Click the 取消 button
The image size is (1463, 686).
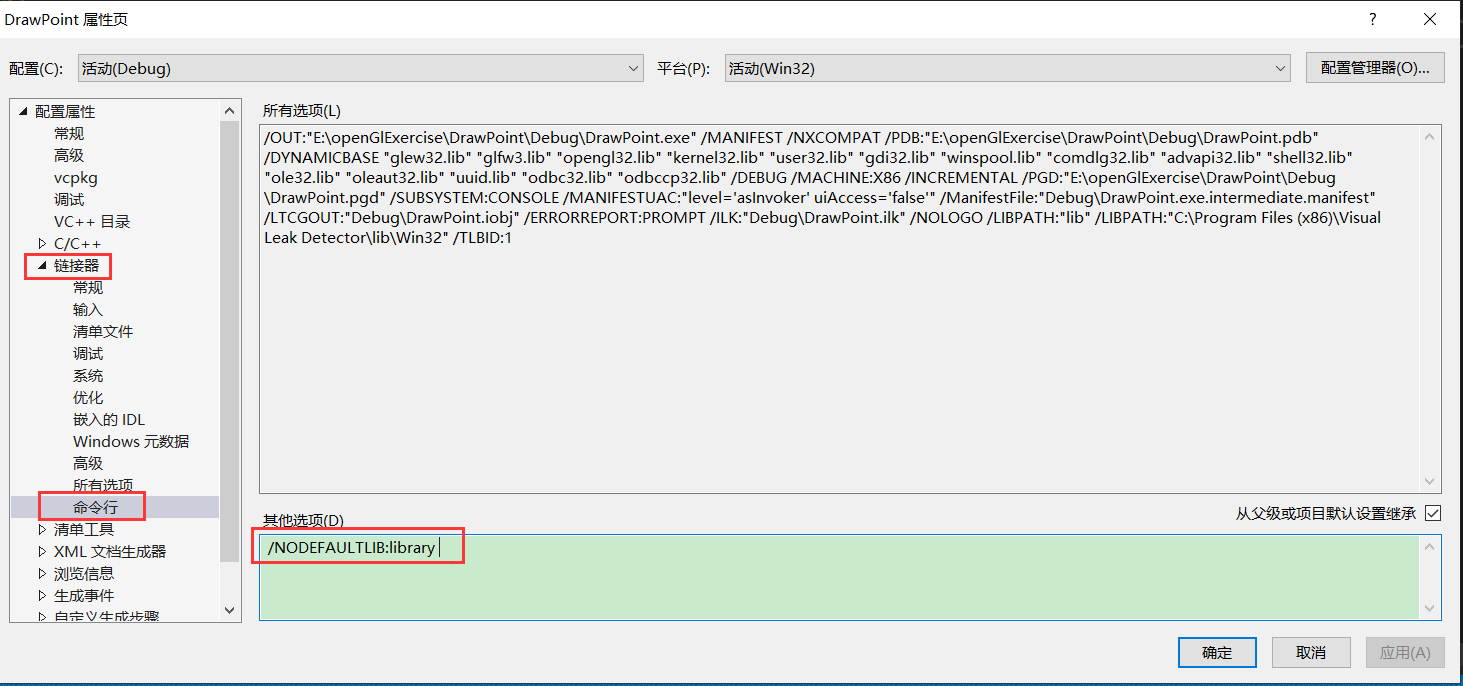click(x=1311, y=652)
